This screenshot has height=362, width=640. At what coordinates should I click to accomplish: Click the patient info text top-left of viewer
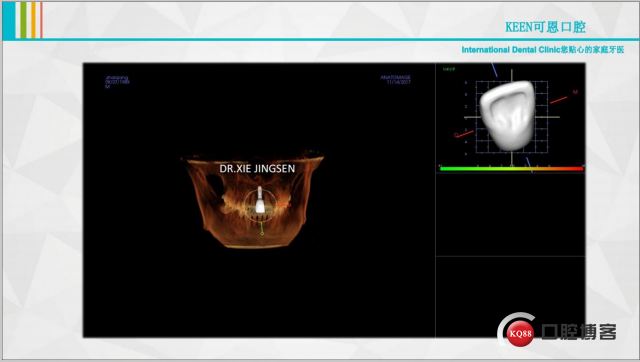tap(117, 82)
